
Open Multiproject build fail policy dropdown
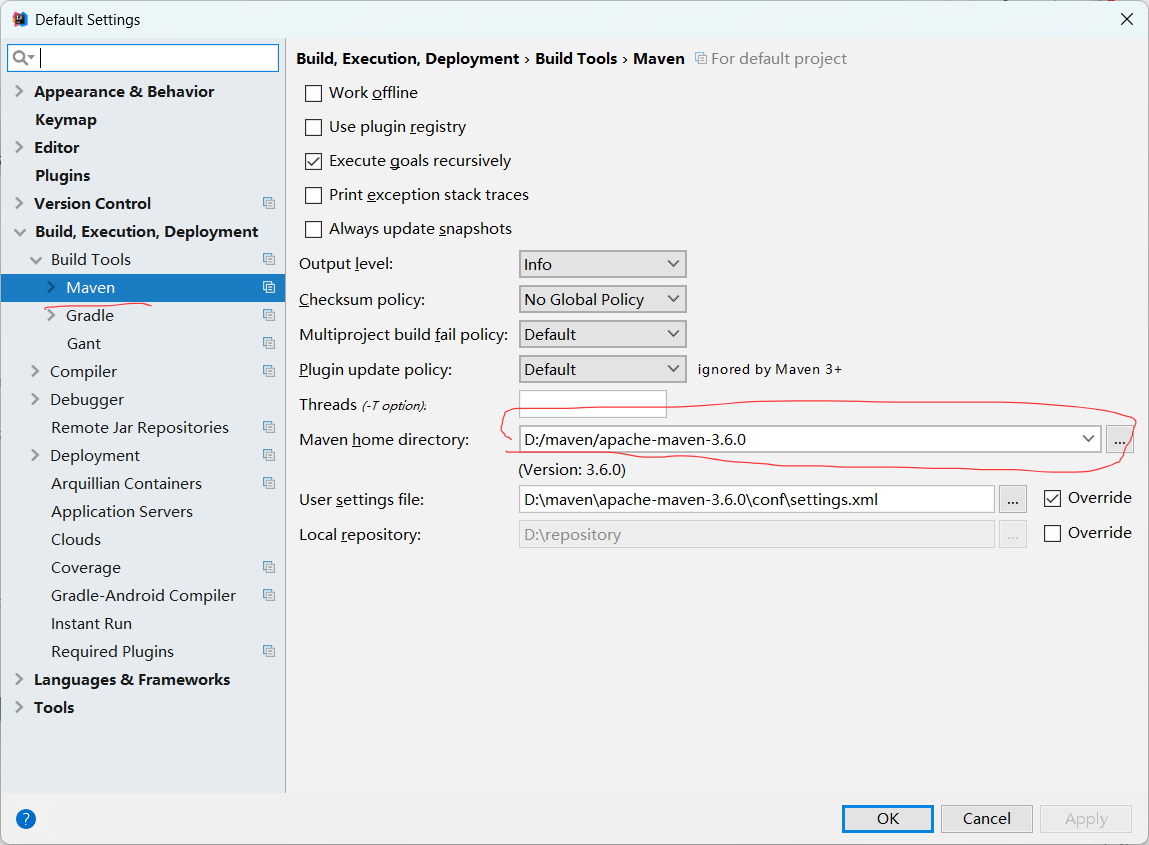pos(602,334)
